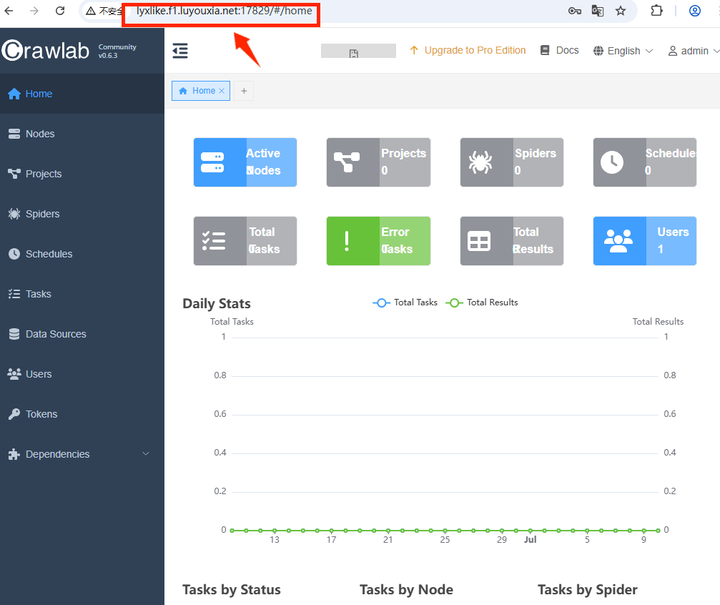Click the browser forward arrow
The width and height of the screenshot is (720, 605).
point(34,11)
